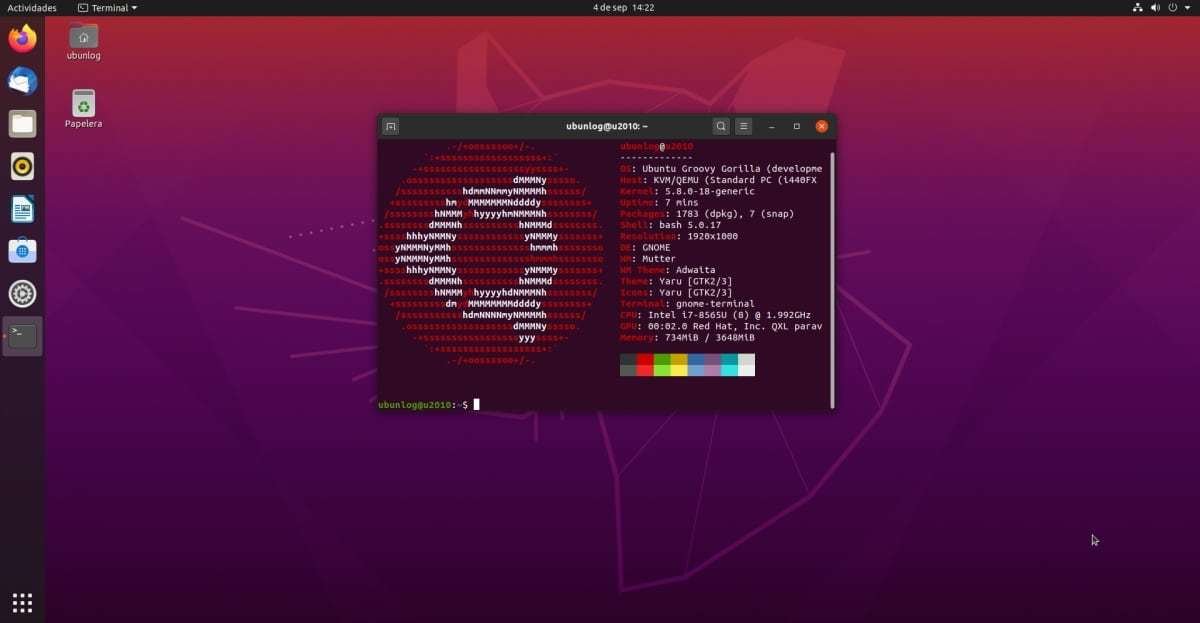Click the bright cyan swatch in bottom row
The height and width of the screenshot is (623, 1200).
pyautogui.click(x=730, y=370)
